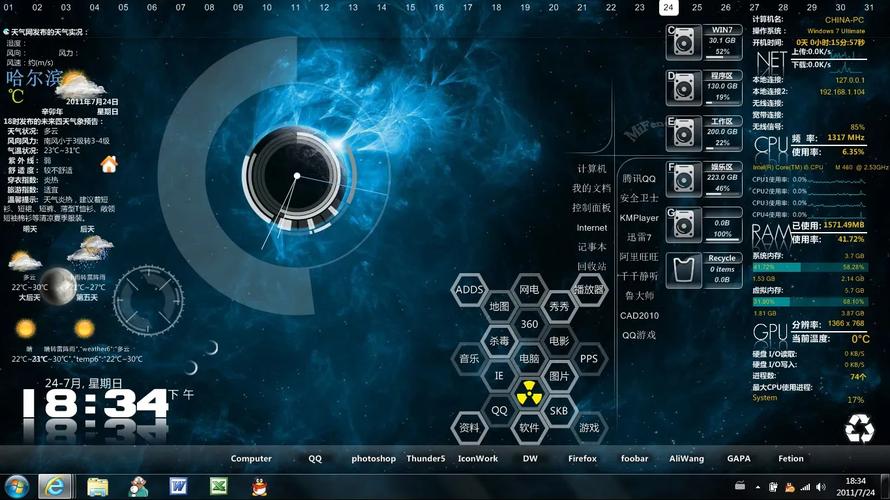Click the volume speaker tray icon
The image size is (890, 500).
tap(821, 487)
